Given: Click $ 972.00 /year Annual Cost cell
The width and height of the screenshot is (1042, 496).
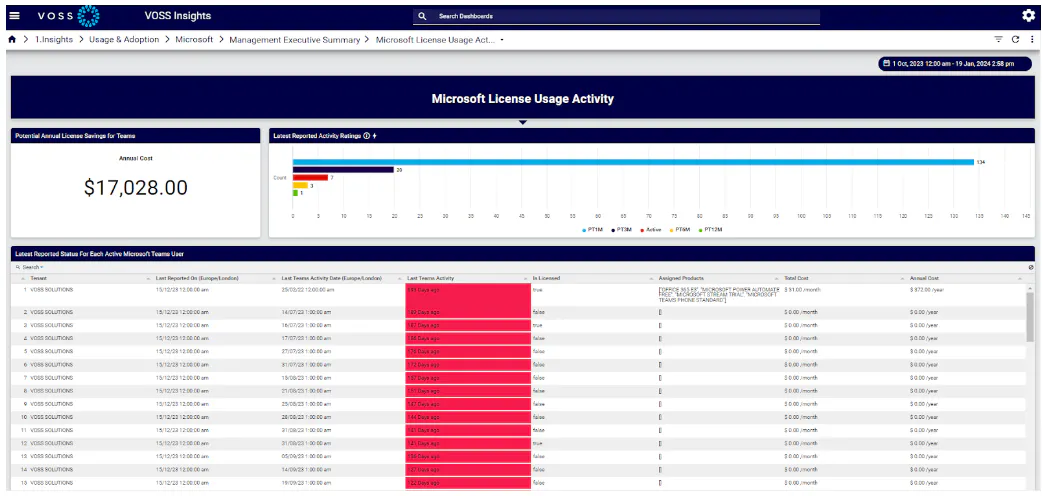Looking at the screenshot, I should (x=926, y=291).
